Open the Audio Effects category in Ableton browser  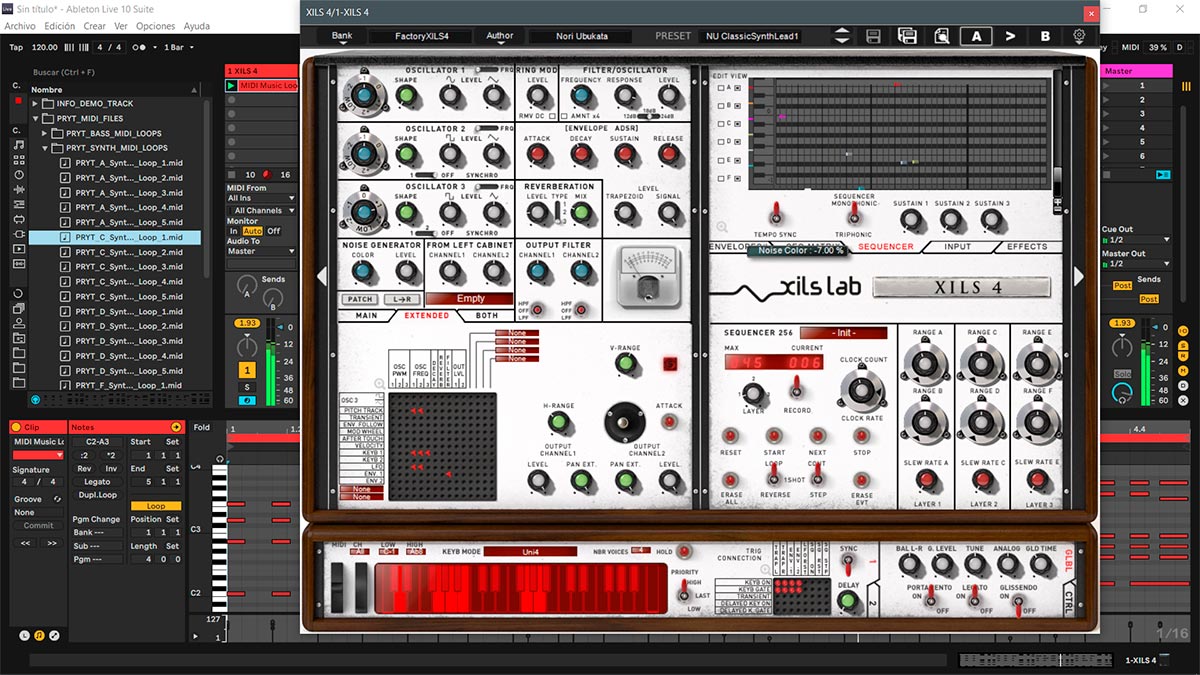pyautogui.click(x=18, y=189)
